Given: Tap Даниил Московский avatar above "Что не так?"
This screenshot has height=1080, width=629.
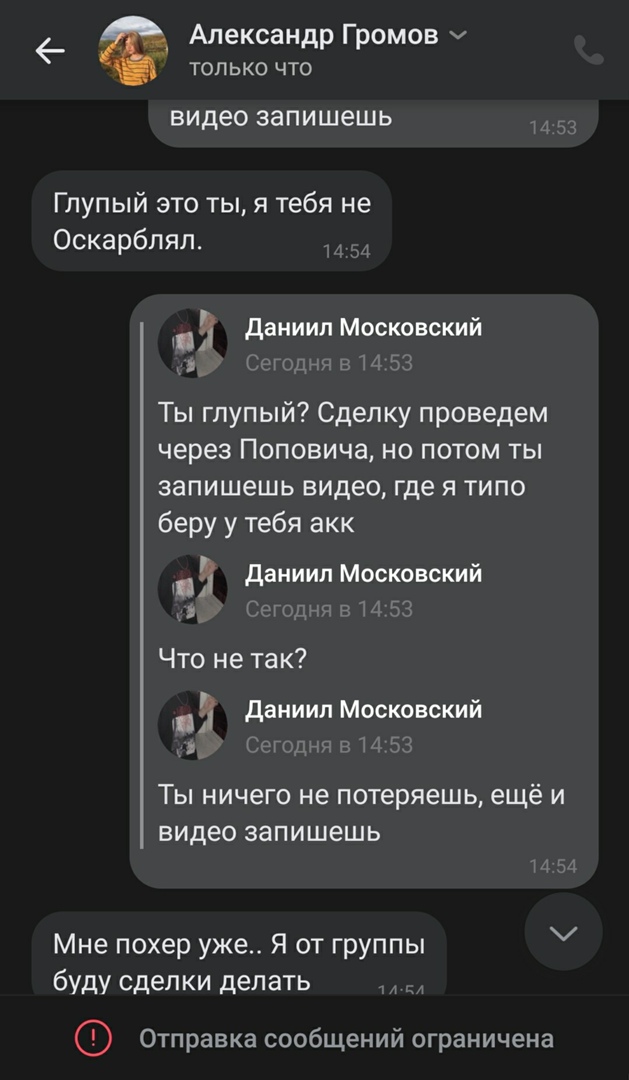Looking at the screenshot, I should (193, 590).
